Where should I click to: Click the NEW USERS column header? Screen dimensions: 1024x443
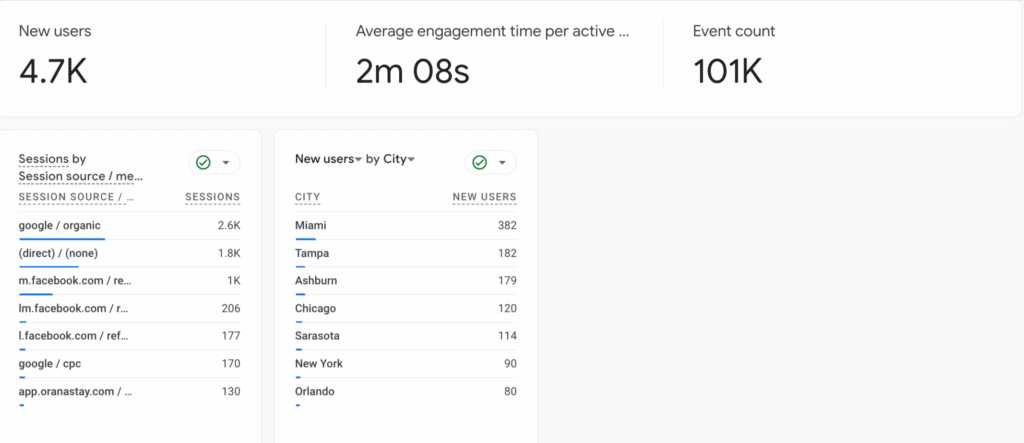pyautogui.click(x=484, y=197)
